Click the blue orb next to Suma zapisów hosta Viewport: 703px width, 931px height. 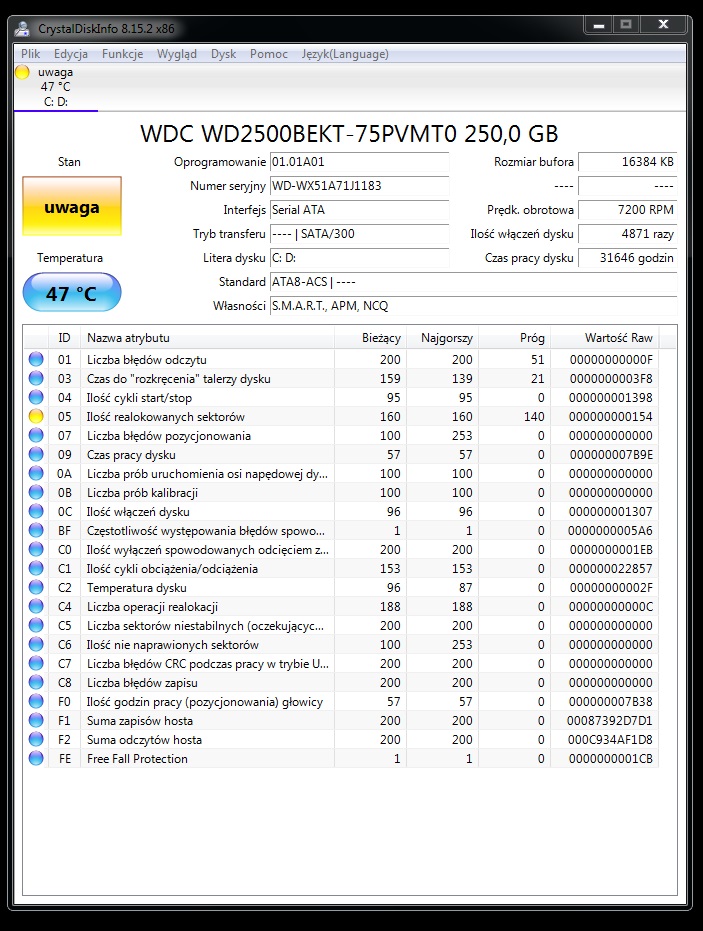(37, 721)
